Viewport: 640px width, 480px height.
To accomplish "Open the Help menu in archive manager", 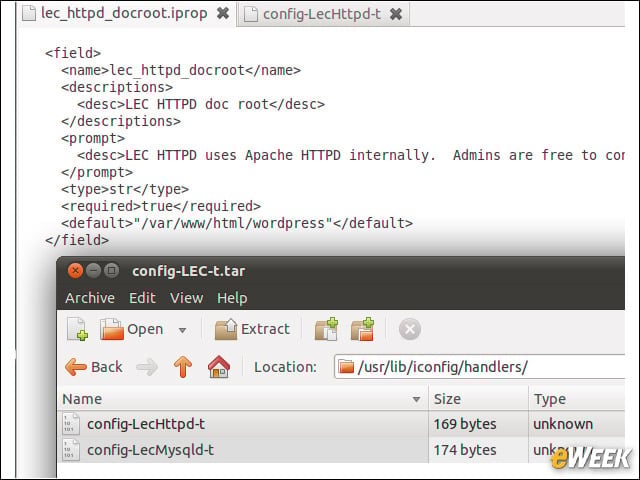I will (x=232, y=298).
